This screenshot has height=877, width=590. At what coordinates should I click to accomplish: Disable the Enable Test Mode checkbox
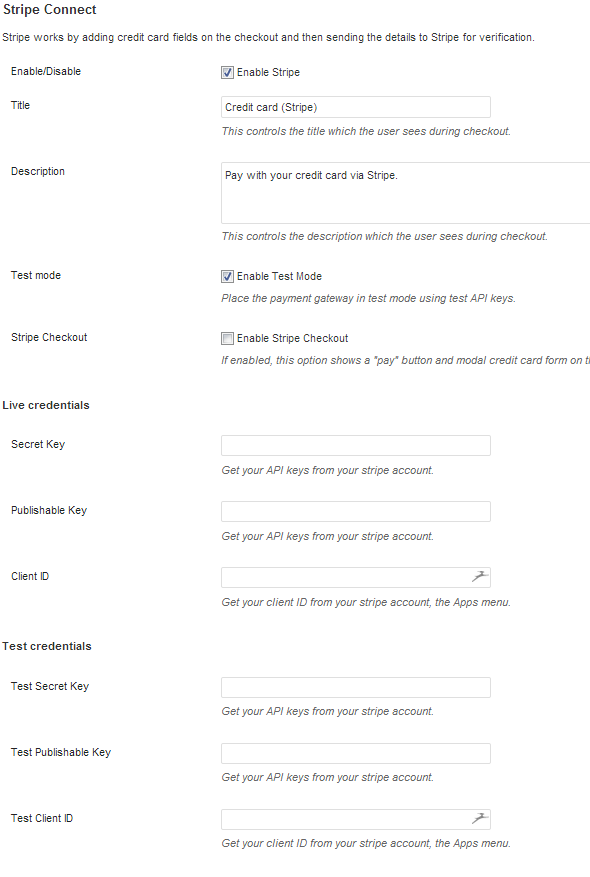227,276
